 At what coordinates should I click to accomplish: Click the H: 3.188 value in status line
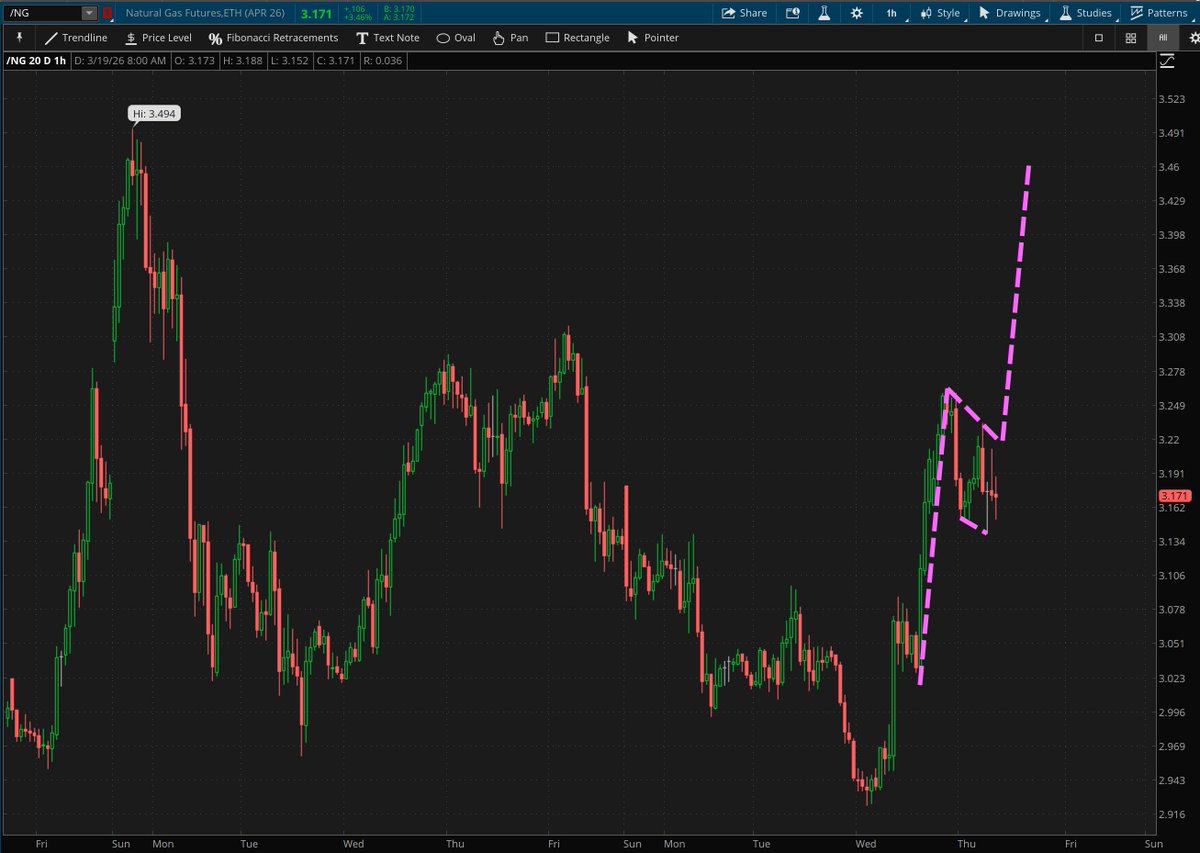click(x=242, y=61)
